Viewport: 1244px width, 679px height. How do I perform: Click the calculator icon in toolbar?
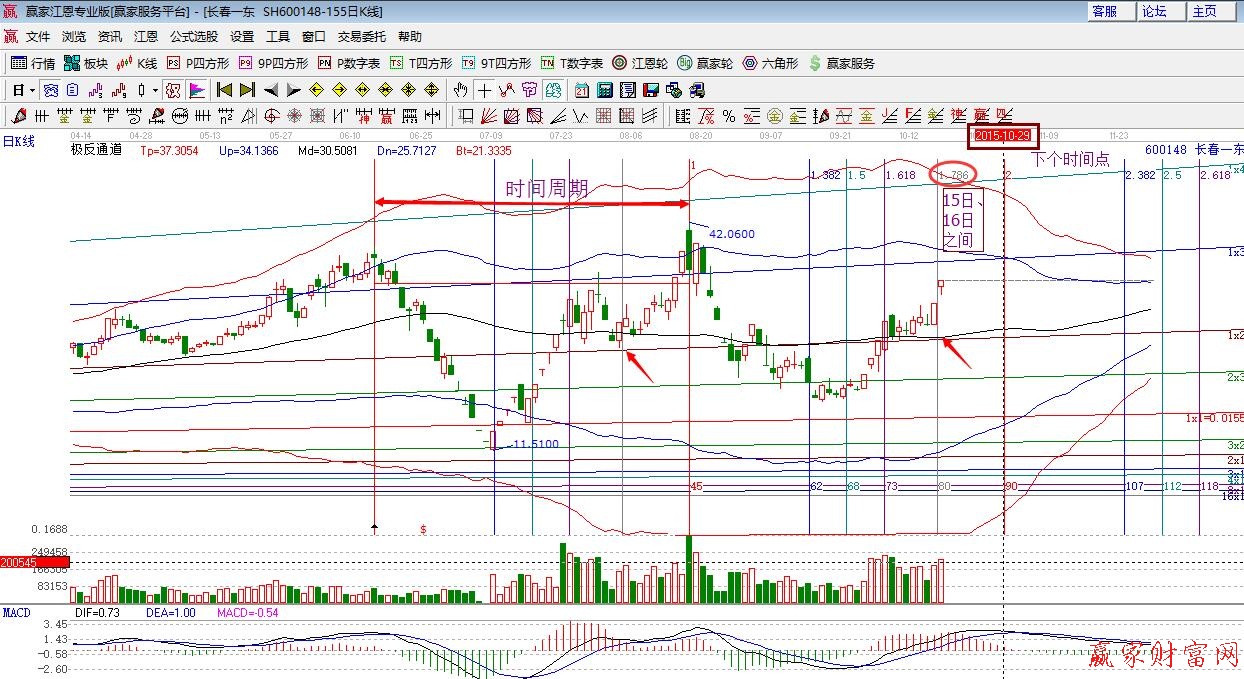coord(604,90)
